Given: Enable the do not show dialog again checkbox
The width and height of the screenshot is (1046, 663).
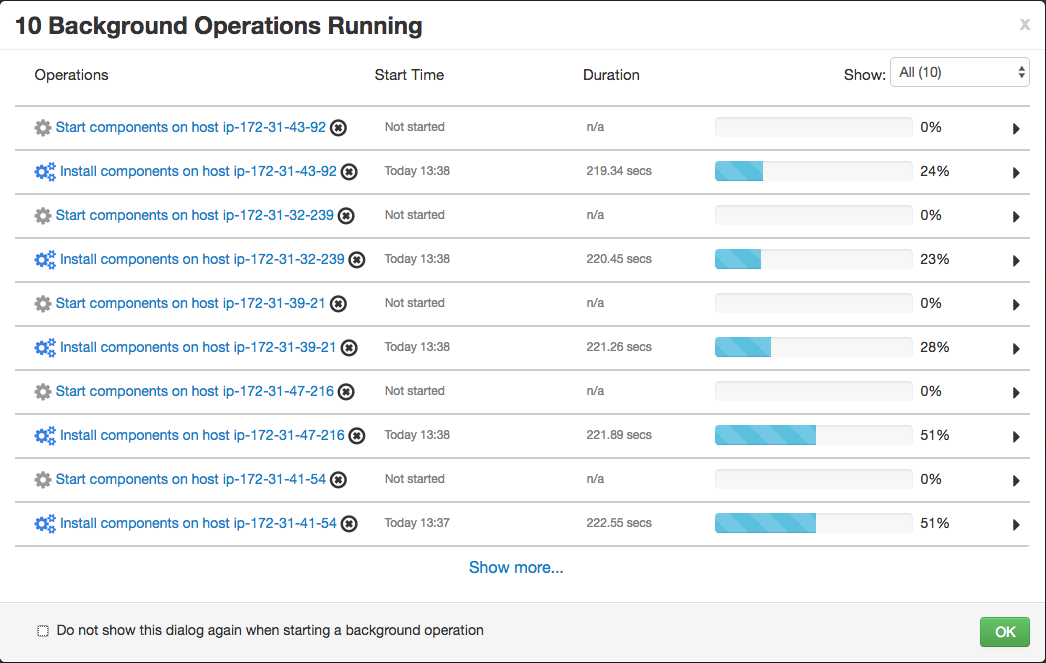Looking at the screenshot, I should pyautogui.click(x=42, y=630).
